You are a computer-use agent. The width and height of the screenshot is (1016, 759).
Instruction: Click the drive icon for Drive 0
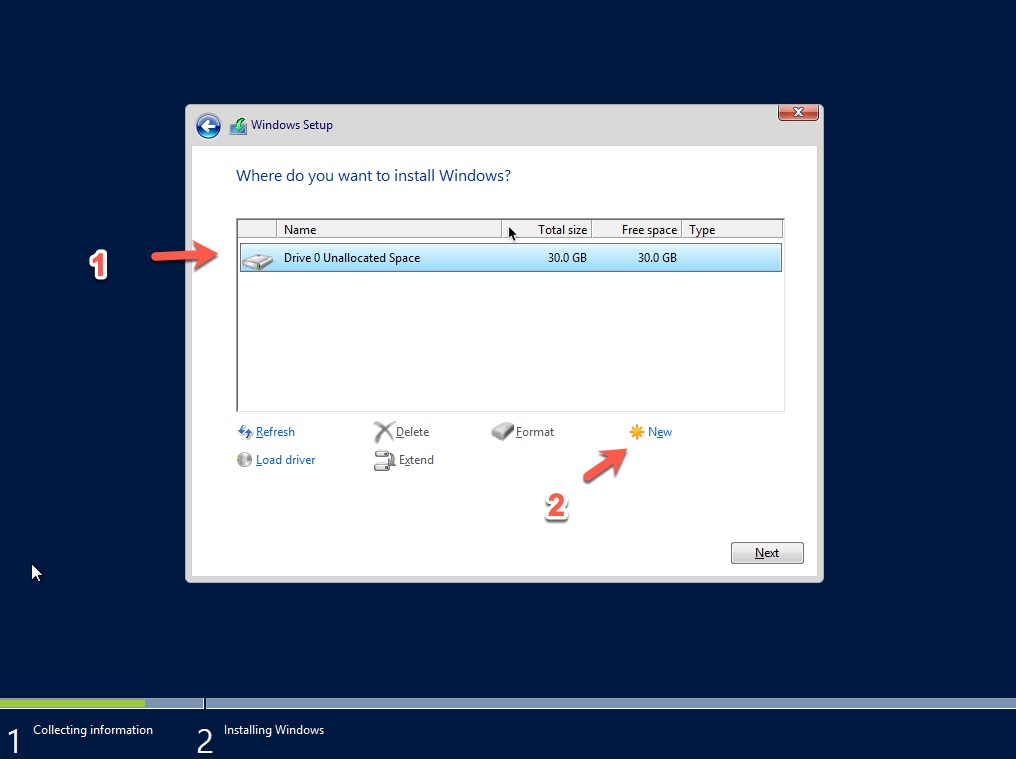click(258, 261)
